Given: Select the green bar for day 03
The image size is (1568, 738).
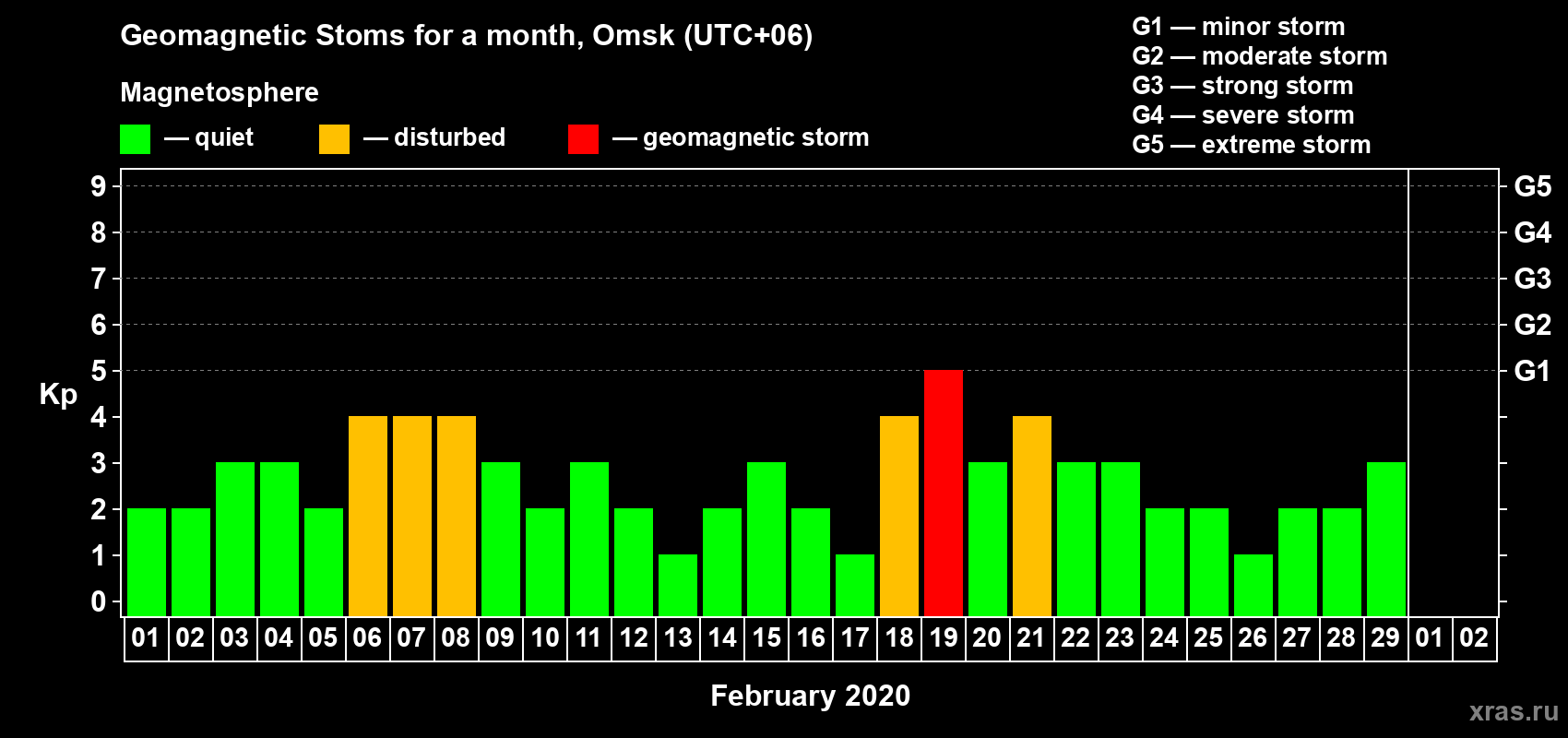Looking at the screenshot, I should 235,539.
